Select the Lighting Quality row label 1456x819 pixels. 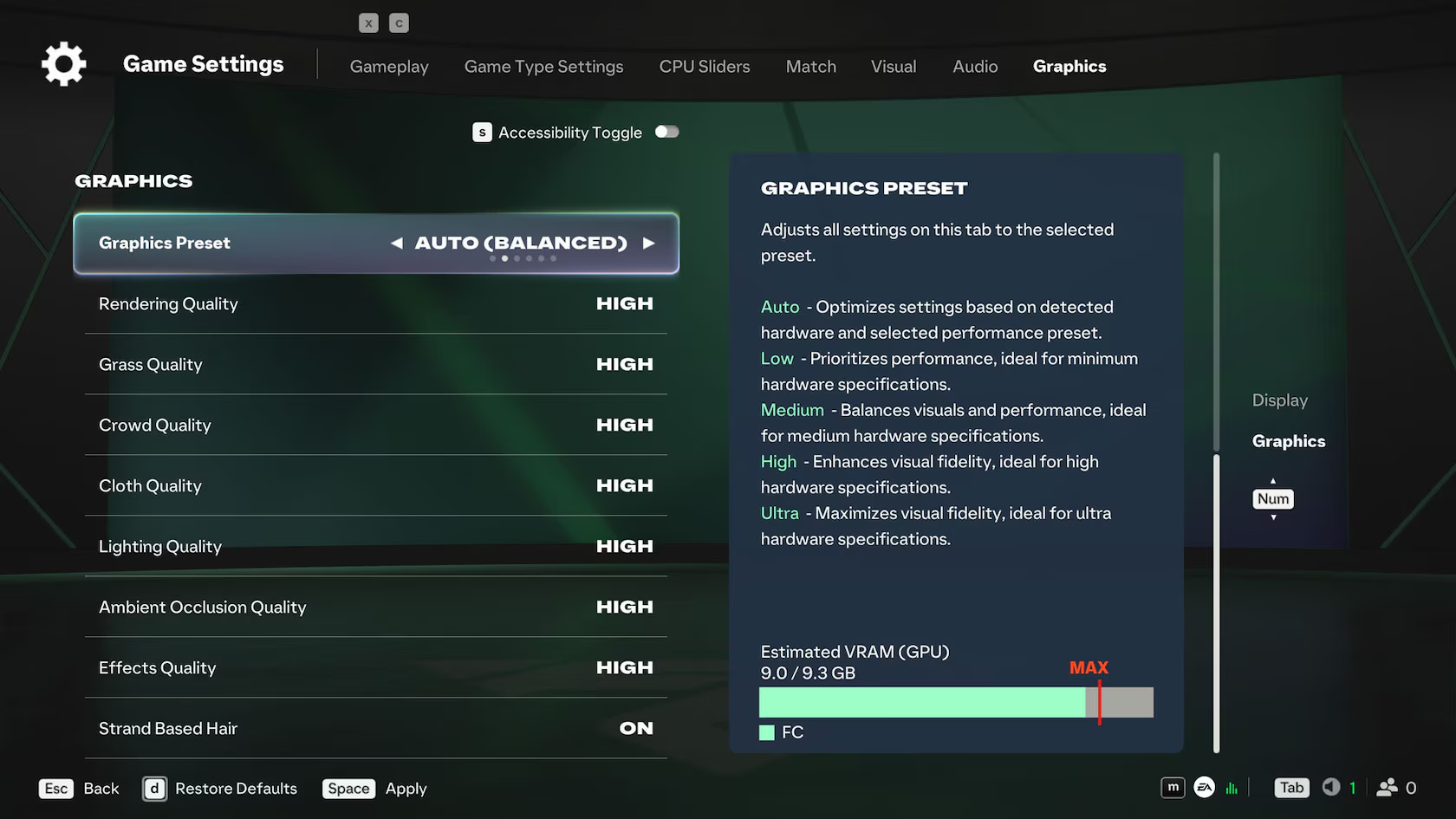pos(160,547)
